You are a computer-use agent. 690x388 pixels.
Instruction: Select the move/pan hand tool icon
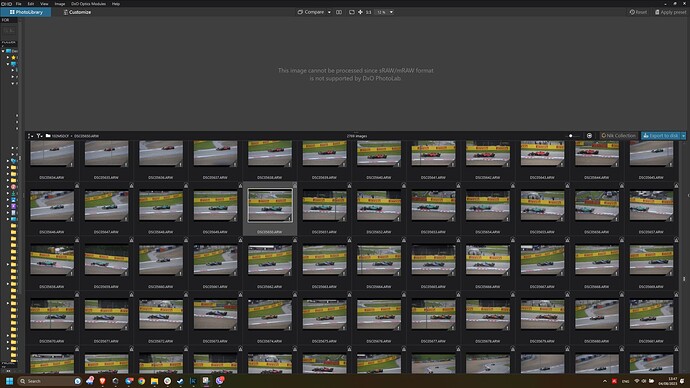[360, 12]
